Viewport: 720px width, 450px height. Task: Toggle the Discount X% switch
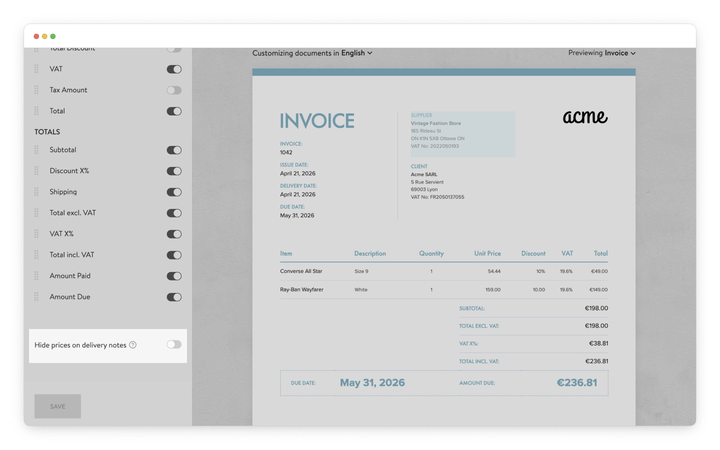[x=174, y=171]
